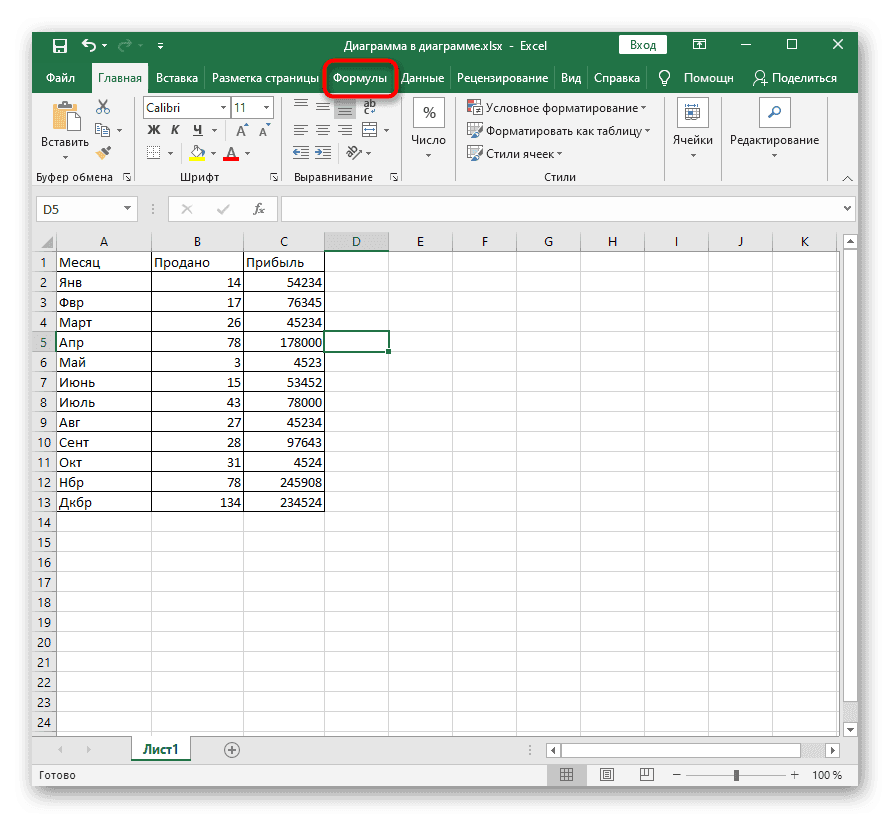Toggle underline formatting (Ч)
The width and height of the screenshot is (890, 818).
pyautogui.click(x=197, y=130)
